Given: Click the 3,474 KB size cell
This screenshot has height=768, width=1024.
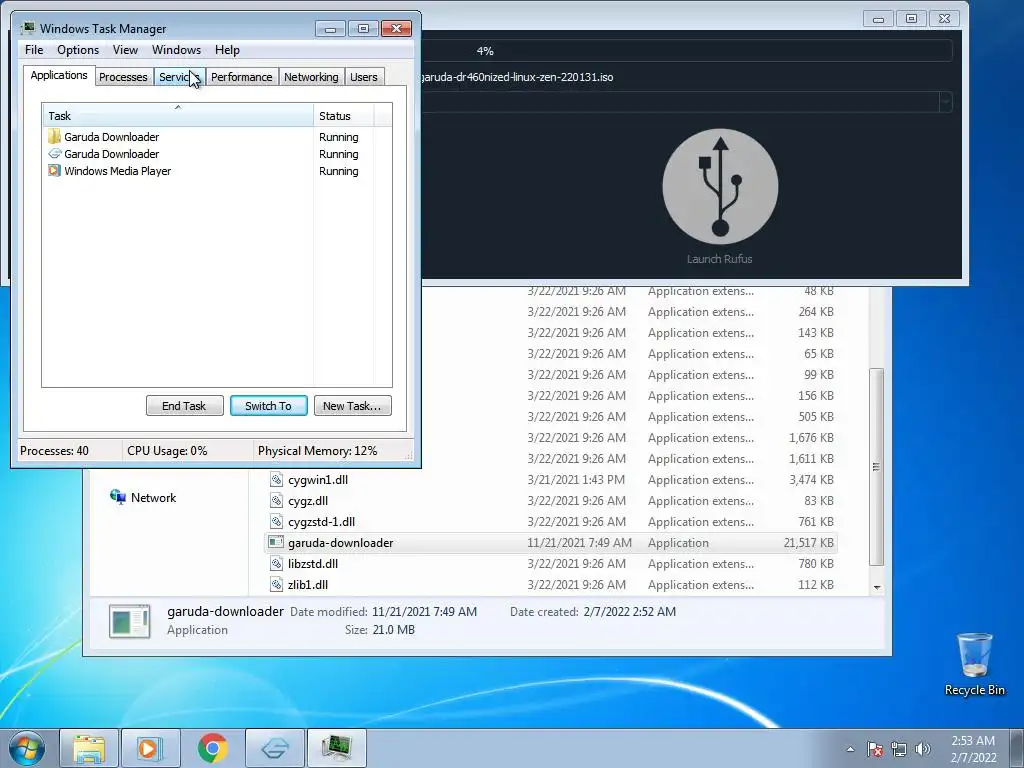Looking at the screenshot, I should pyautogui.click(x=811, y=480).
